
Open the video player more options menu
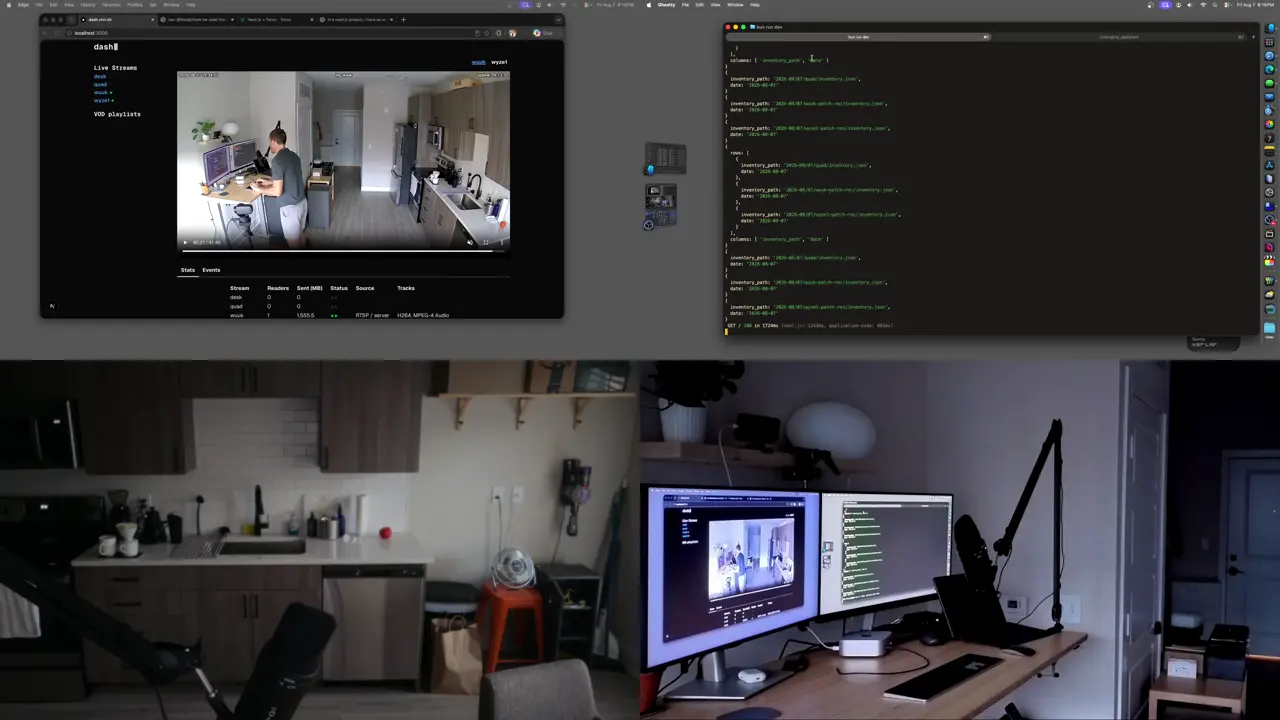coord(501,242)
